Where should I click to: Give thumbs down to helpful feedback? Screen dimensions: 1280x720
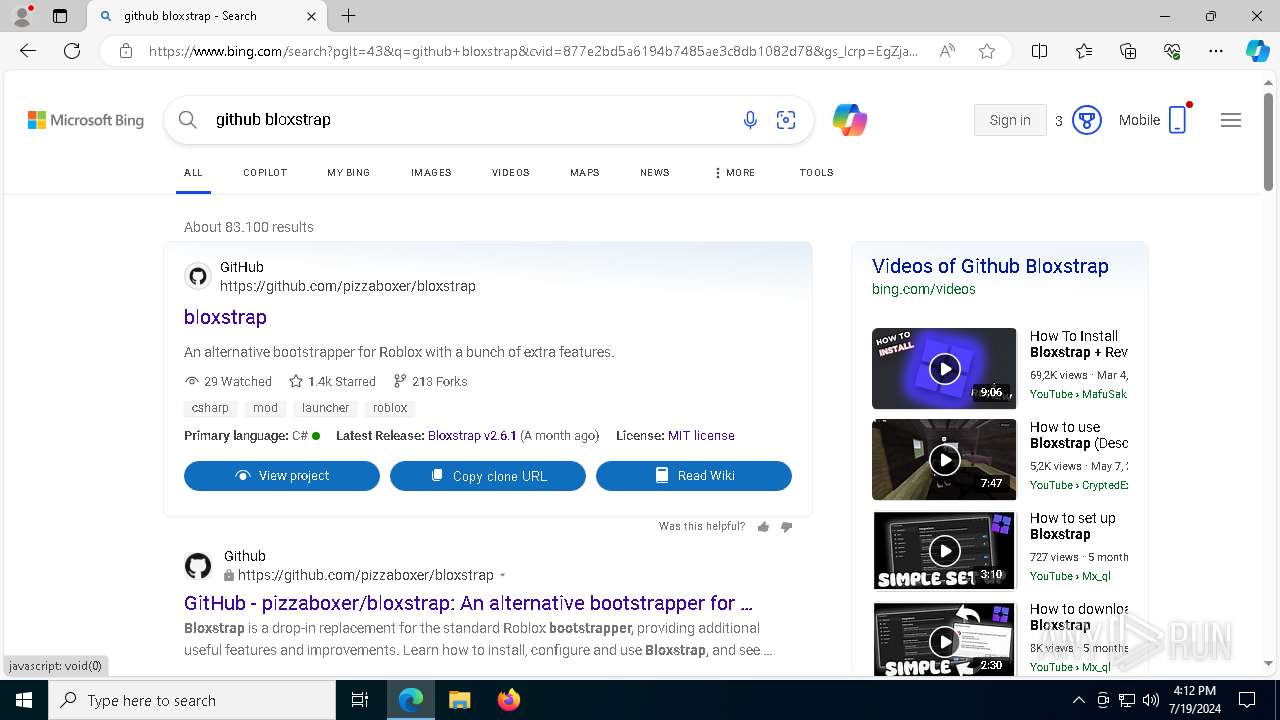786,527
